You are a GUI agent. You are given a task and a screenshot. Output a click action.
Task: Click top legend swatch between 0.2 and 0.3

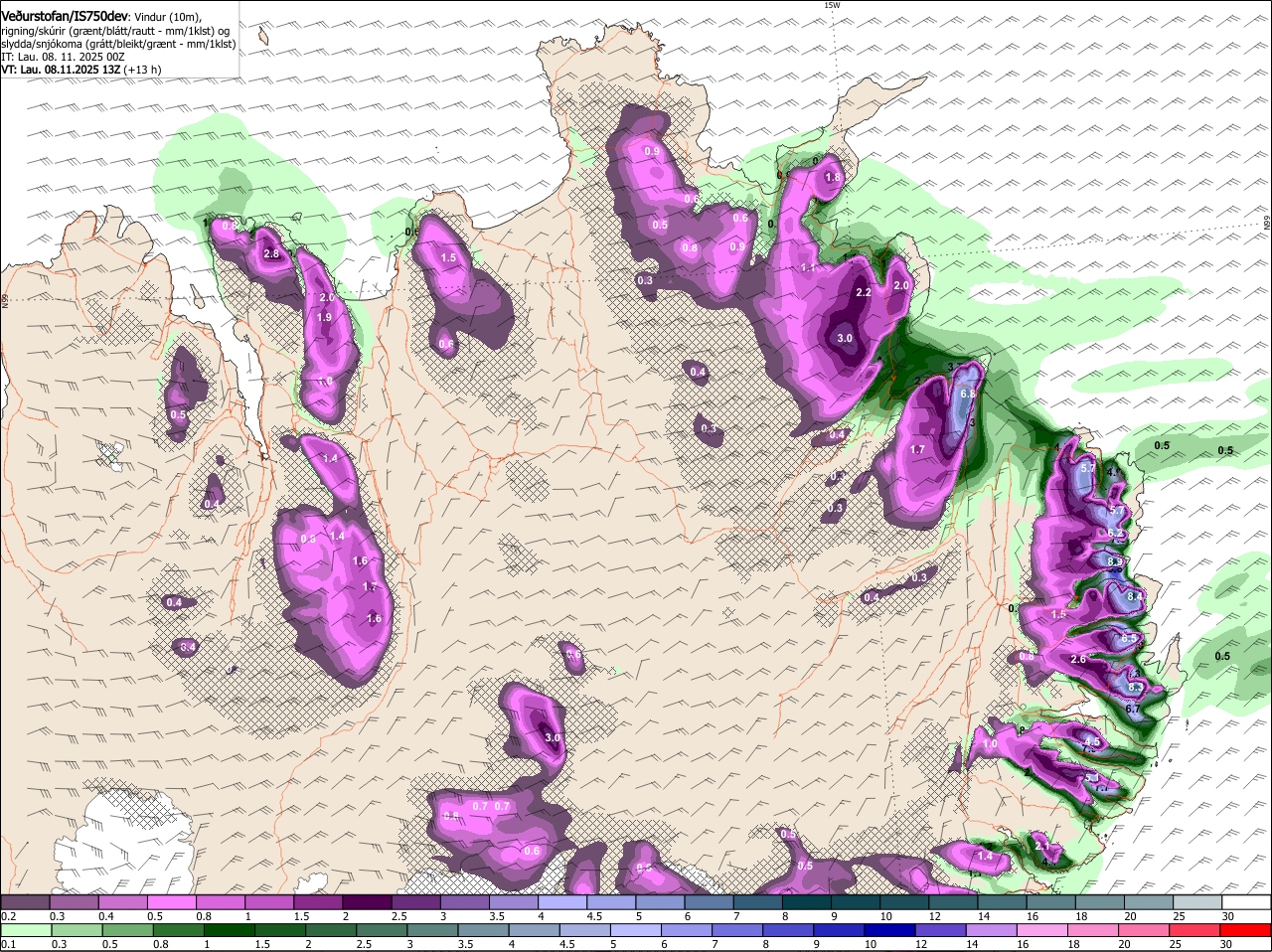coord(25,901)
